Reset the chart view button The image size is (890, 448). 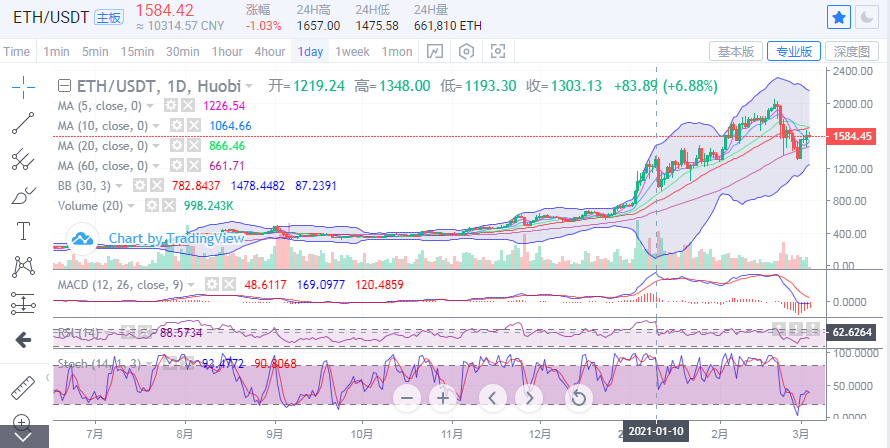[x=578, y=398]
